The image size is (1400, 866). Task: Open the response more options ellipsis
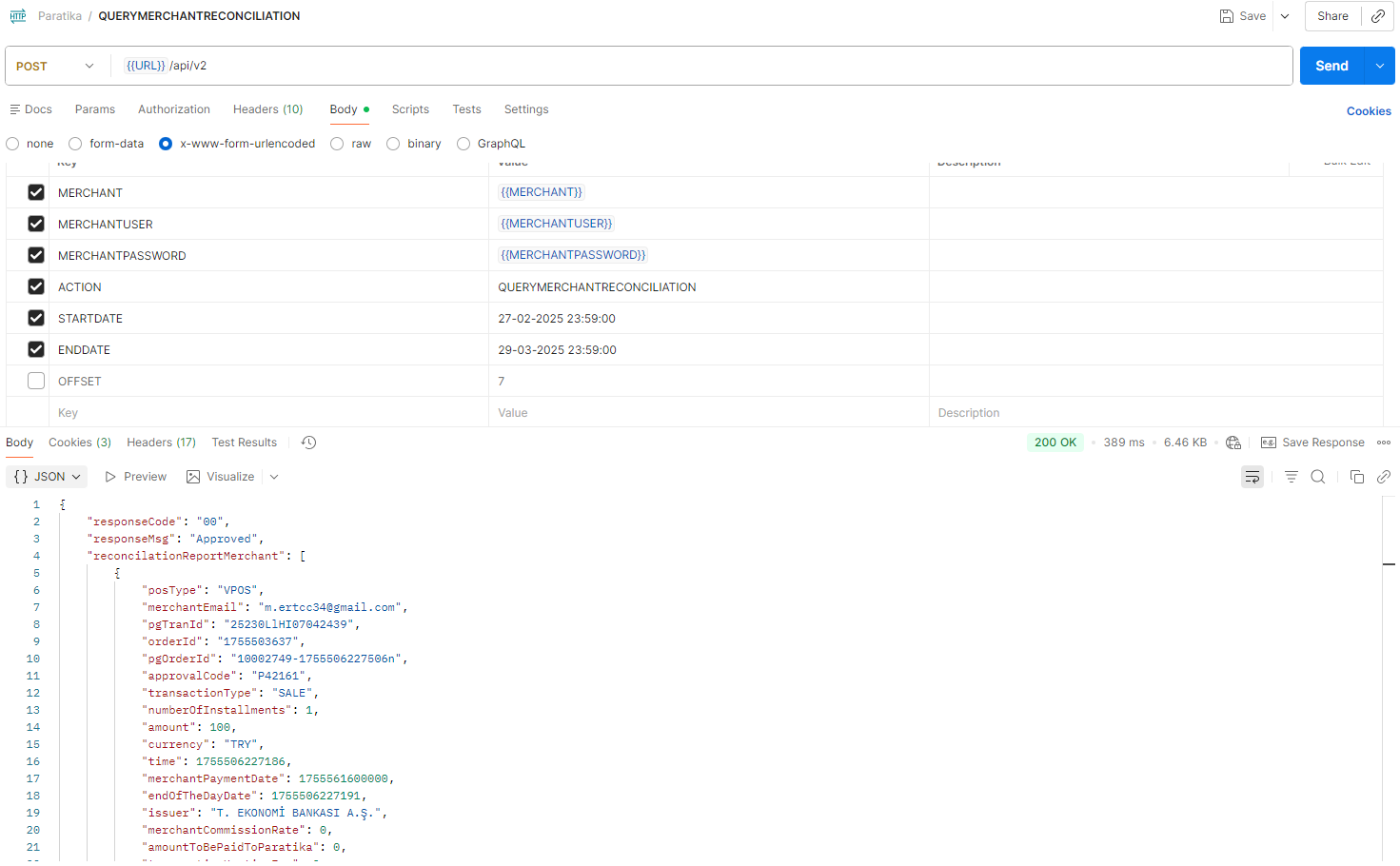[1384, 443]
